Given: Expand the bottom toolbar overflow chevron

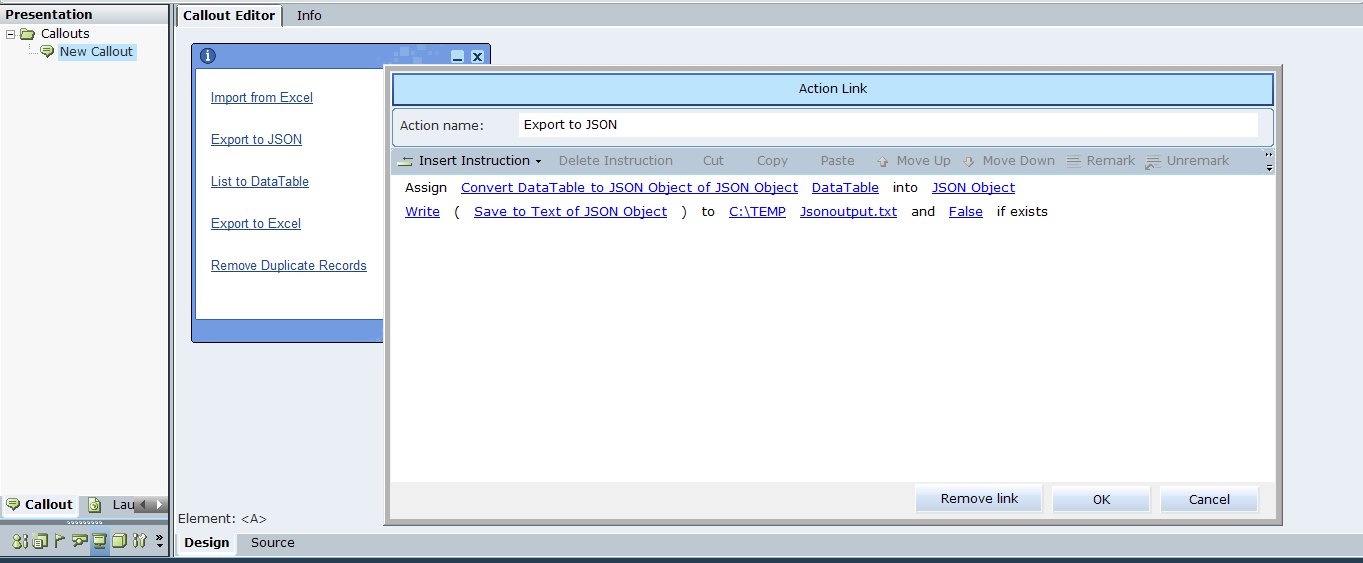Looking at the screenshot, I should click(159, 541).
